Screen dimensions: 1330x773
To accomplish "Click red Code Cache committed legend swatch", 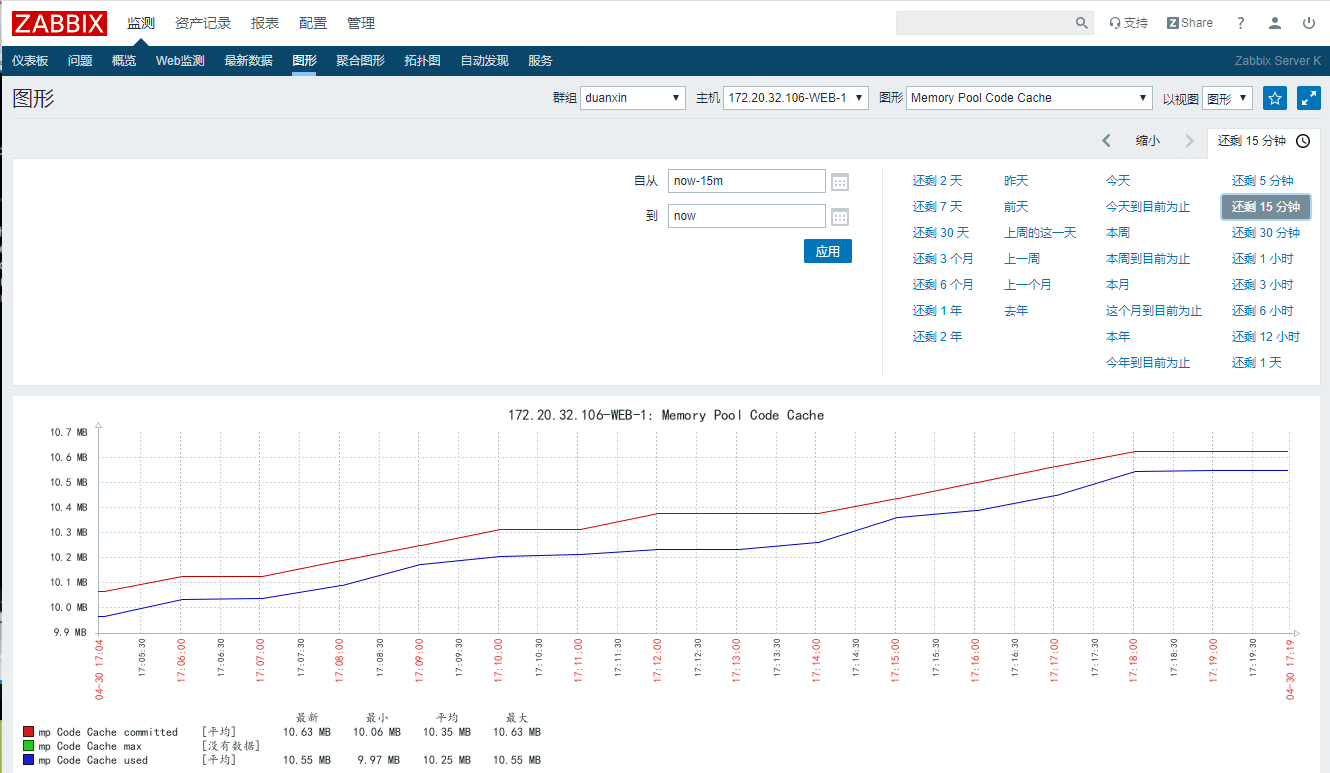I will 29,733.
